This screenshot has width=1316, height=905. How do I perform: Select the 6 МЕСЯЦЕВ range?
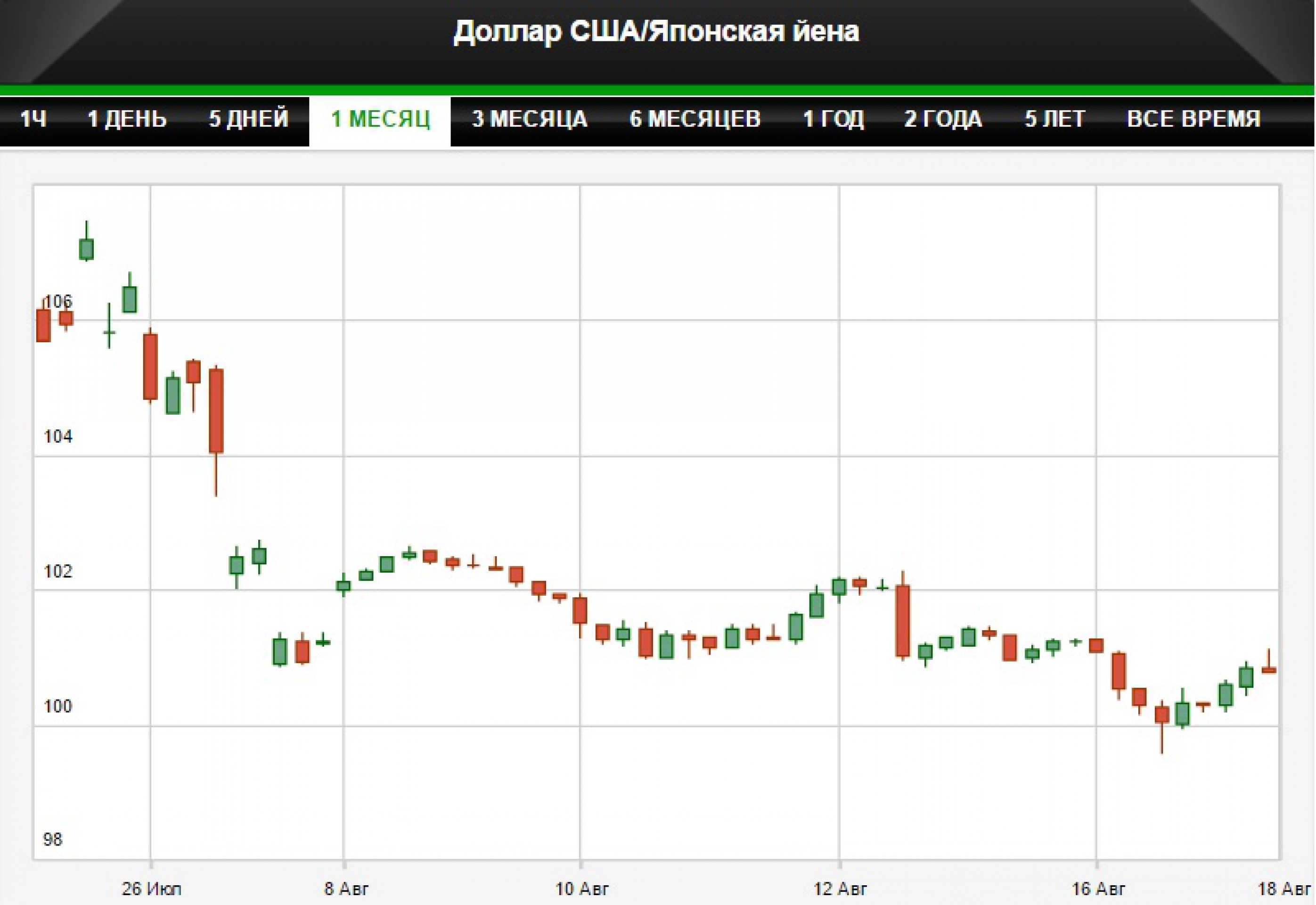pos(694,120)
